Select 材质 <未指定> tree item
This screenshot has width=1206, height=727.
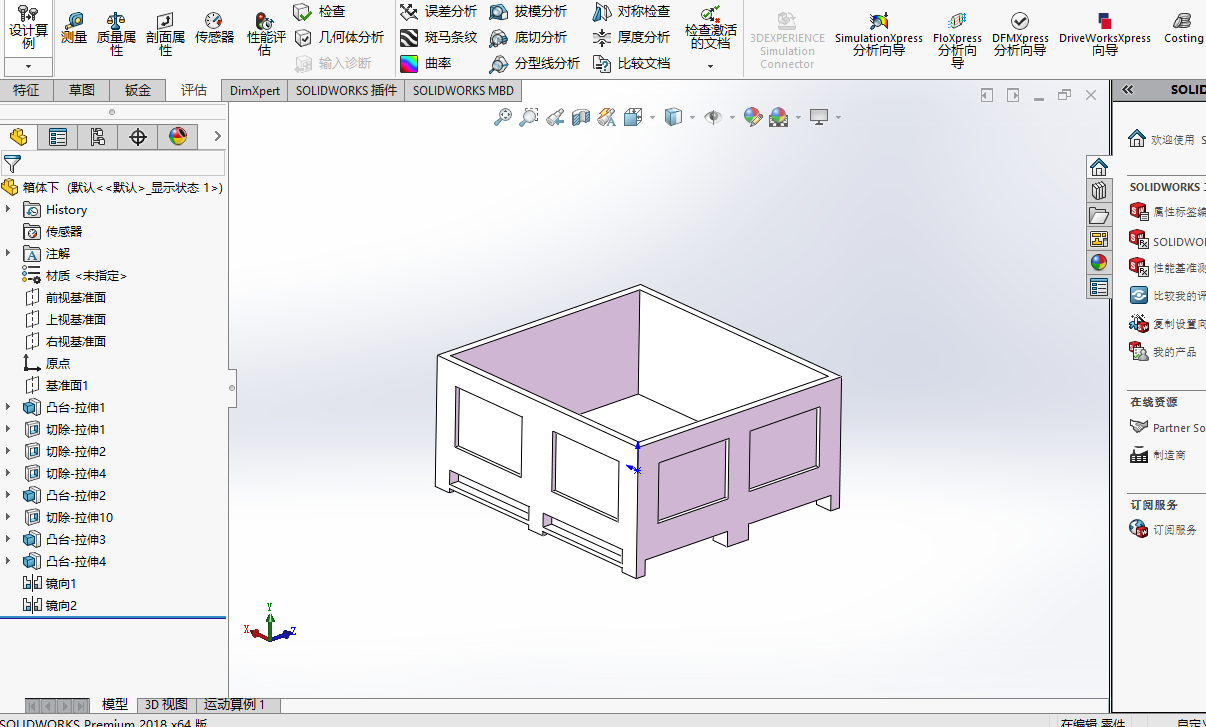(x=75, y=275)
